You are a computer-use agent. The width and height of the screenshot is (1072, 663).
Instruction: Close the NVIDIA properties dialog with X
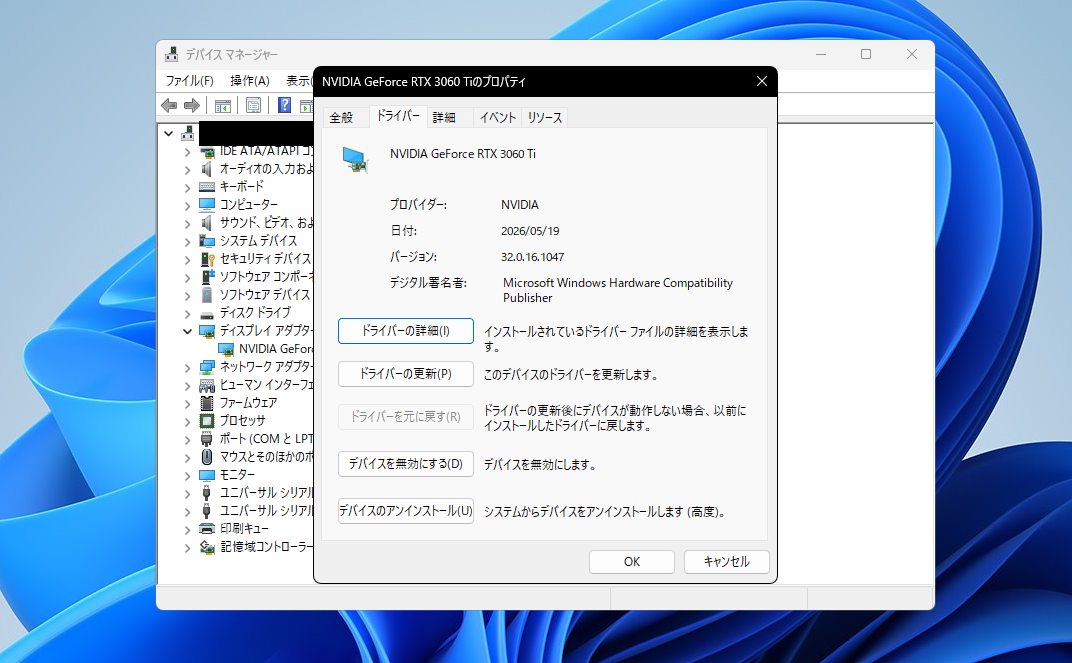point(762,81)
